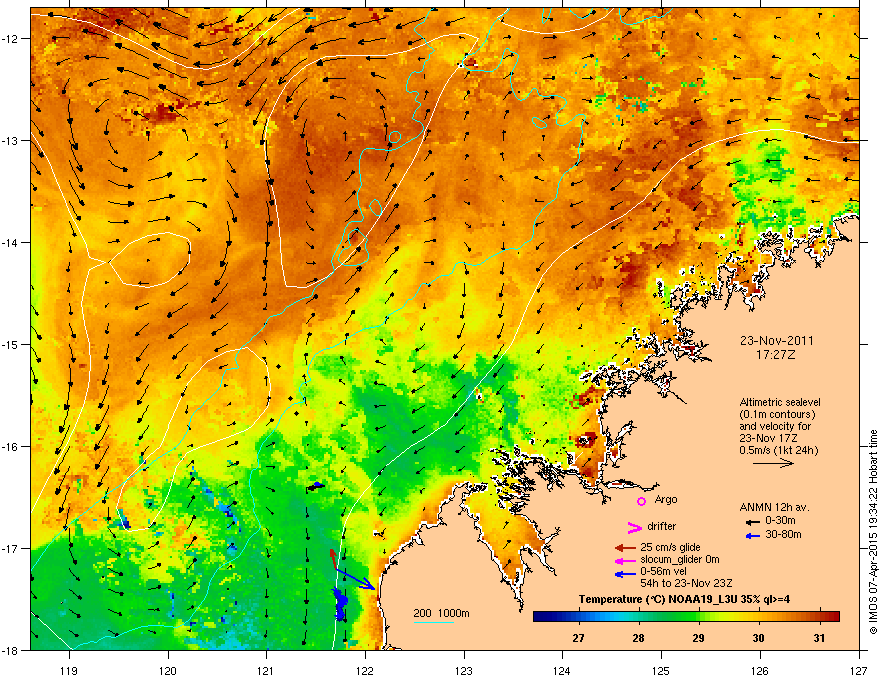Click the -18 latitude axis label

coord(11,650)
